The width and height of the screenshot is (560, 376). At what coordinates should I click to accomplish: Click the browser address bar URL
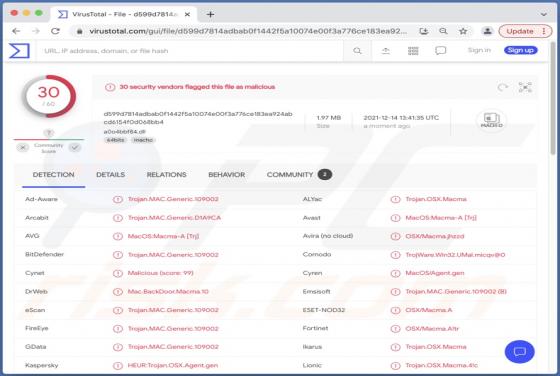tap(248, 31)
